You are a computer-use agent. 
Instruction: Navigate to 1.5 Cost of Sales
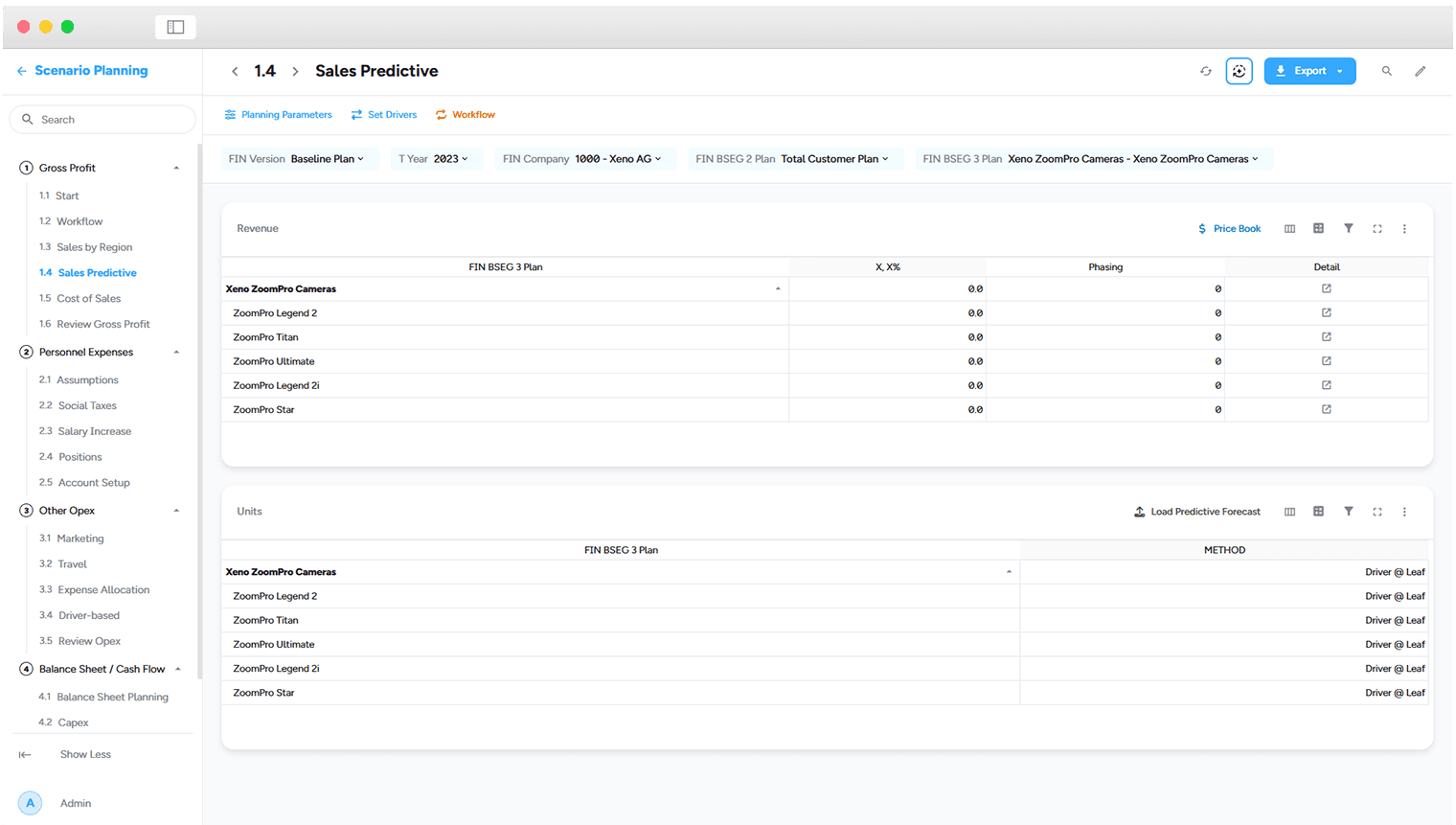coord(80,299)
